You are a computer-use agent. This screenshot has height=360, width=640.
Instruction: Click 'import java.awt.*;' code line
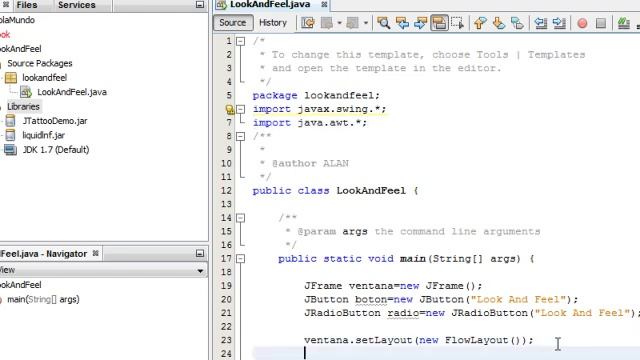click(310, 122)
